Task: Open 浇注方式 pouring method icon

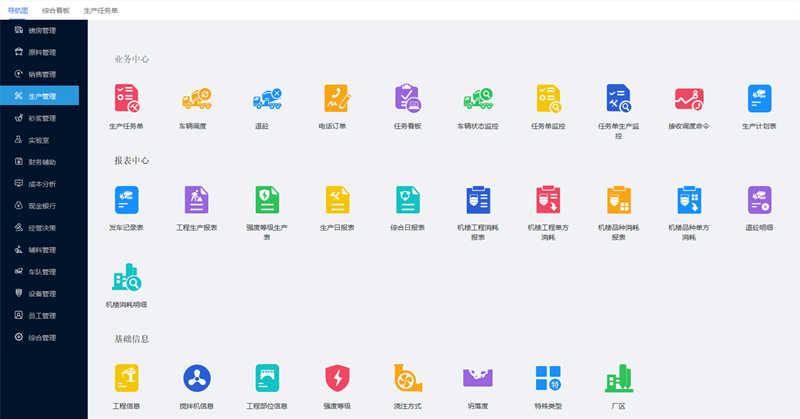Action: pos(407,378)
